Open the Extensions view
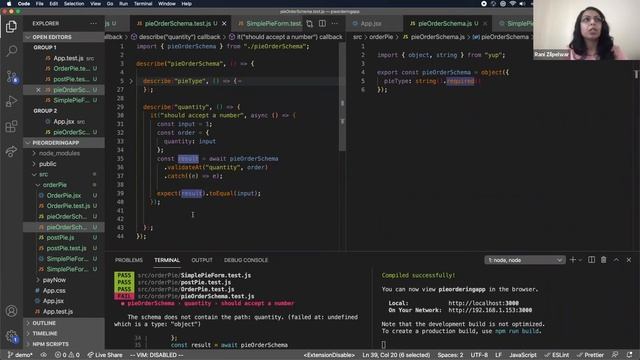Image resolution: width=640 pixels, height=360 pixels. [11, 126]
